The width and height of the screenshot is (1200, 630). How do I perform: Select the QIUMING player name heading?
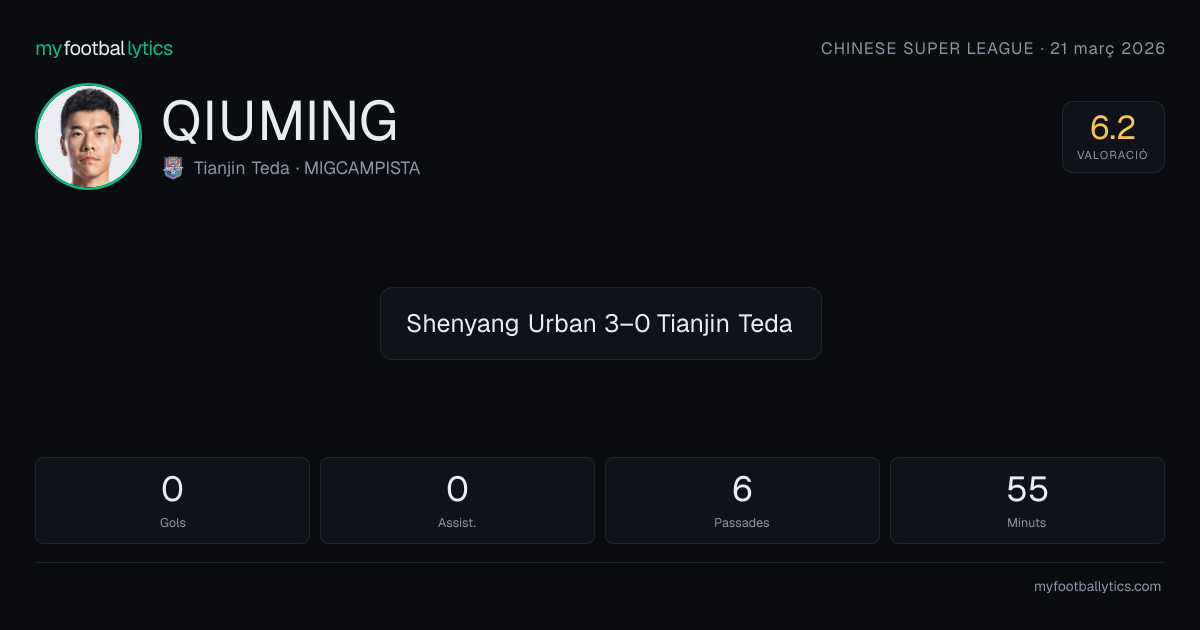click(280, 122)
